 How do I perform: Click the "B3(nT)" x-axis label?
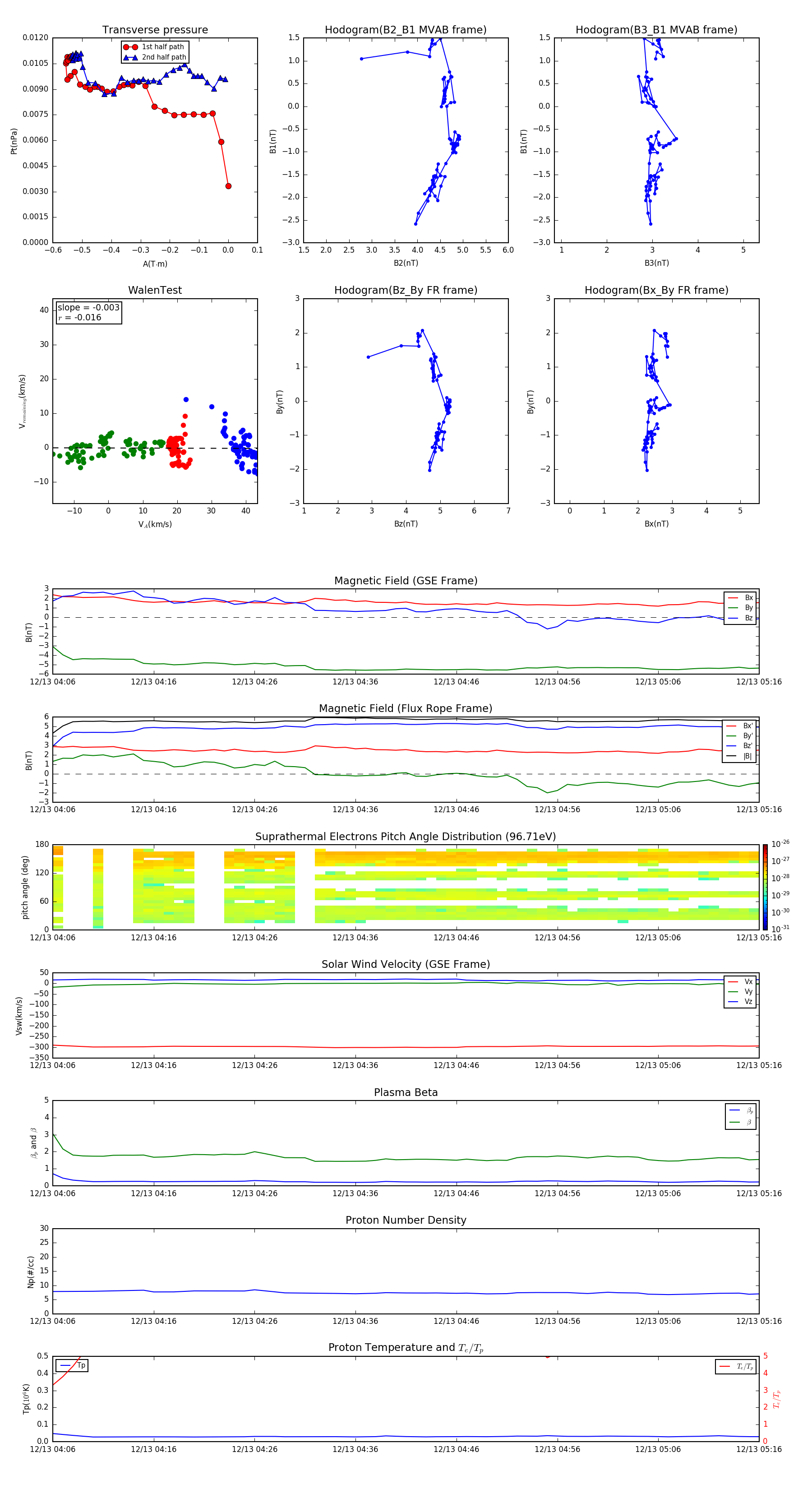click(656, 263)
